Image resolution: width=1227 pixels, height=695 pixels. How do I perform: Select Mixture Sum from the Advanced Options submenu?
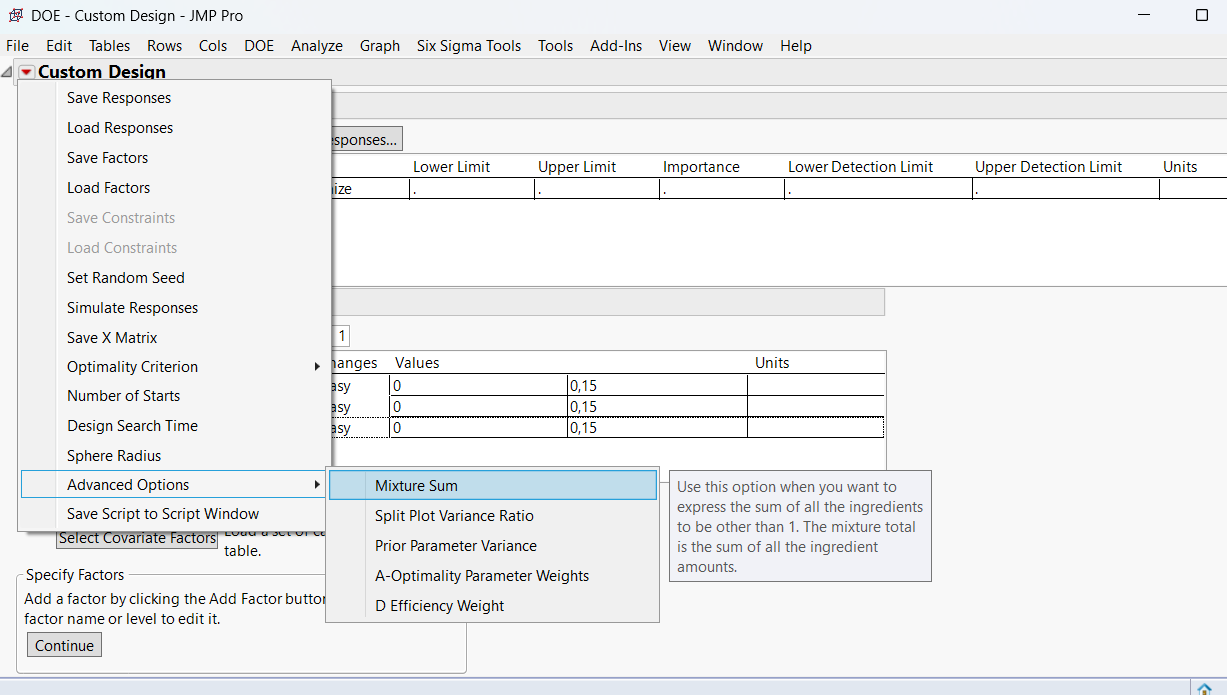tap(416, 486)
